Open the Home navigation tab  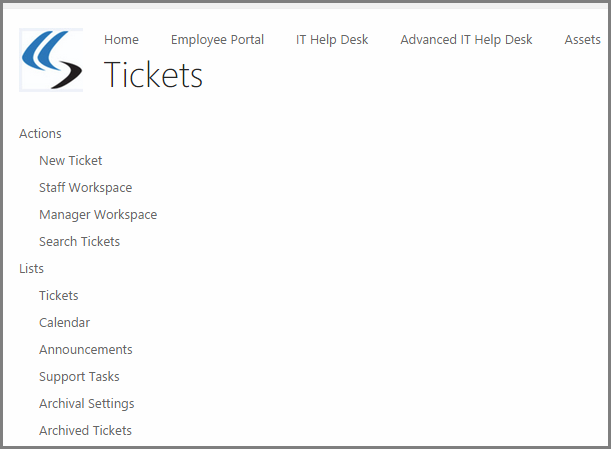click(x=121, y=40)
